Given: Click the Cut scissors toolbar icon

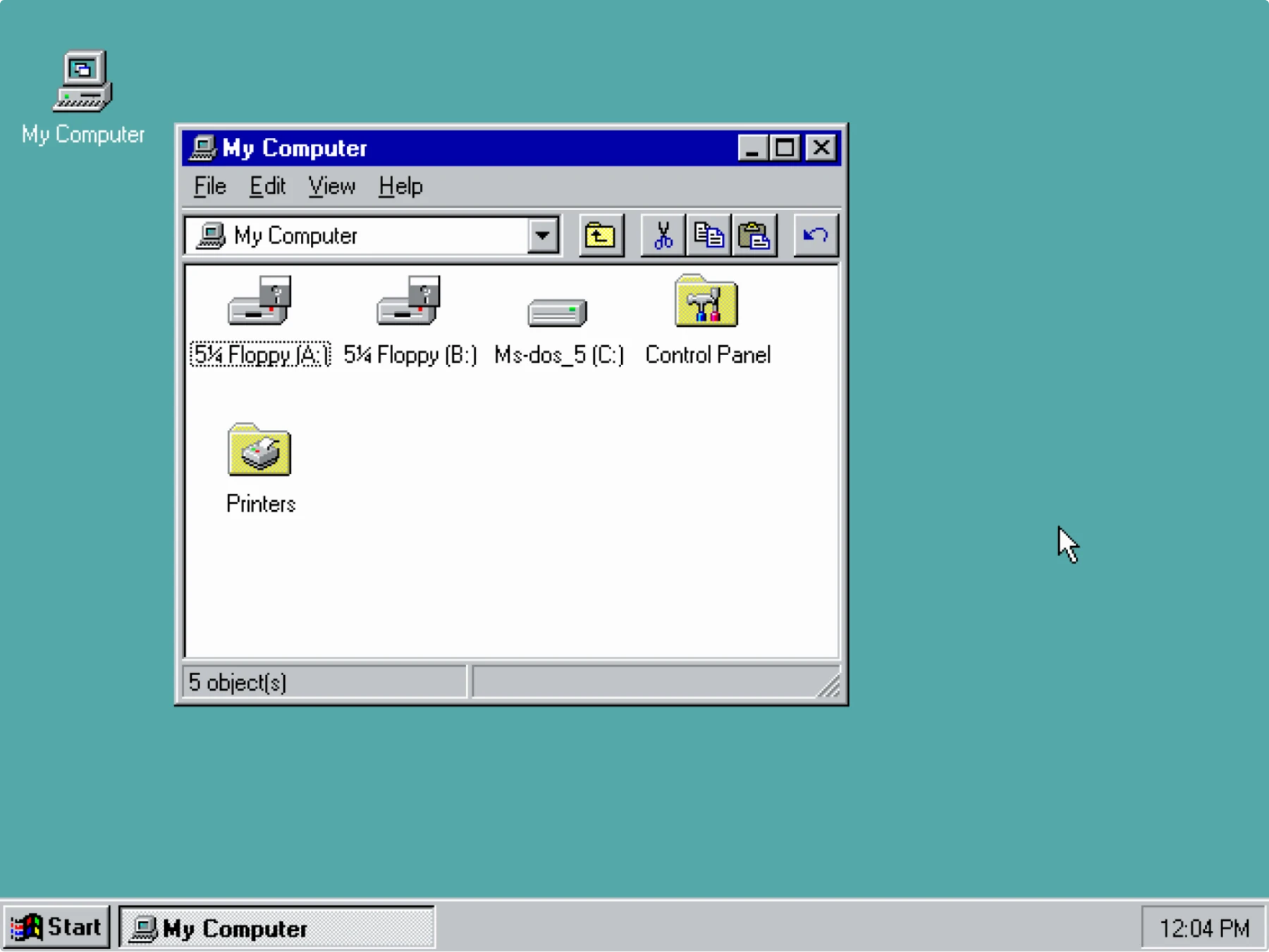Looking at the screenshot, I should tap(663, 235).
